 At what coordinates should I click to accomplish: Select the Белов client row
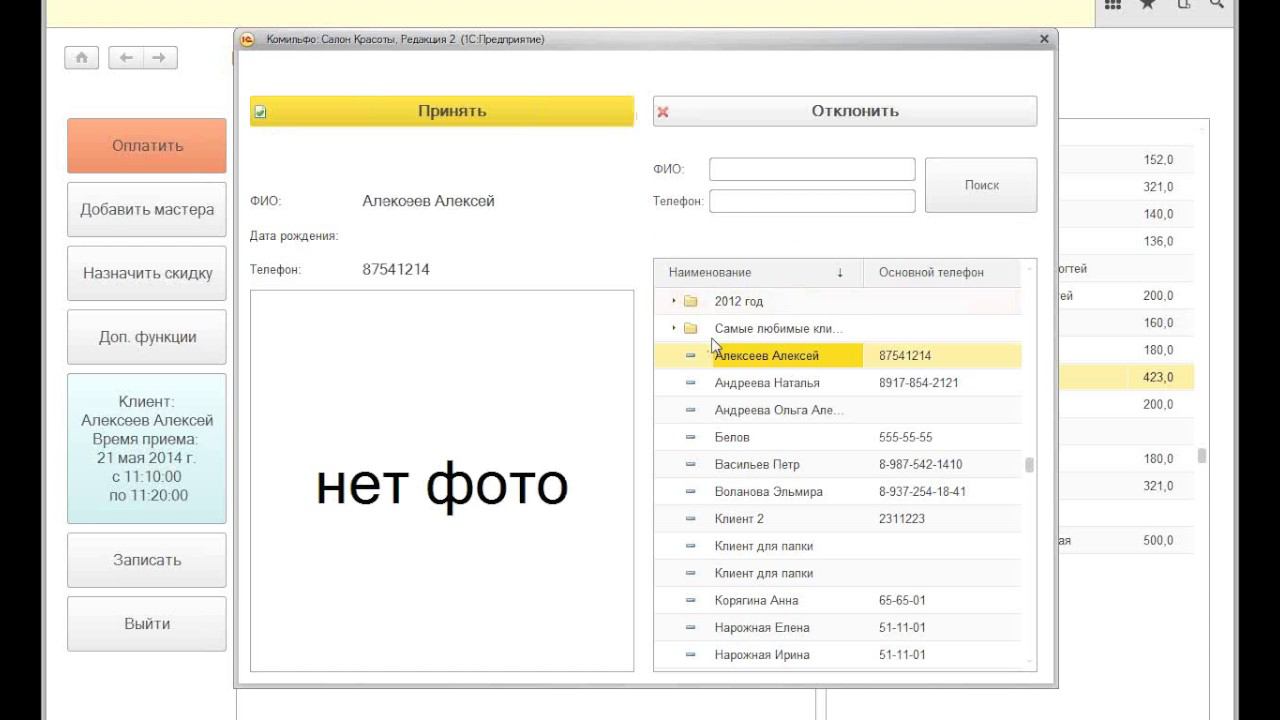[838, 437]
